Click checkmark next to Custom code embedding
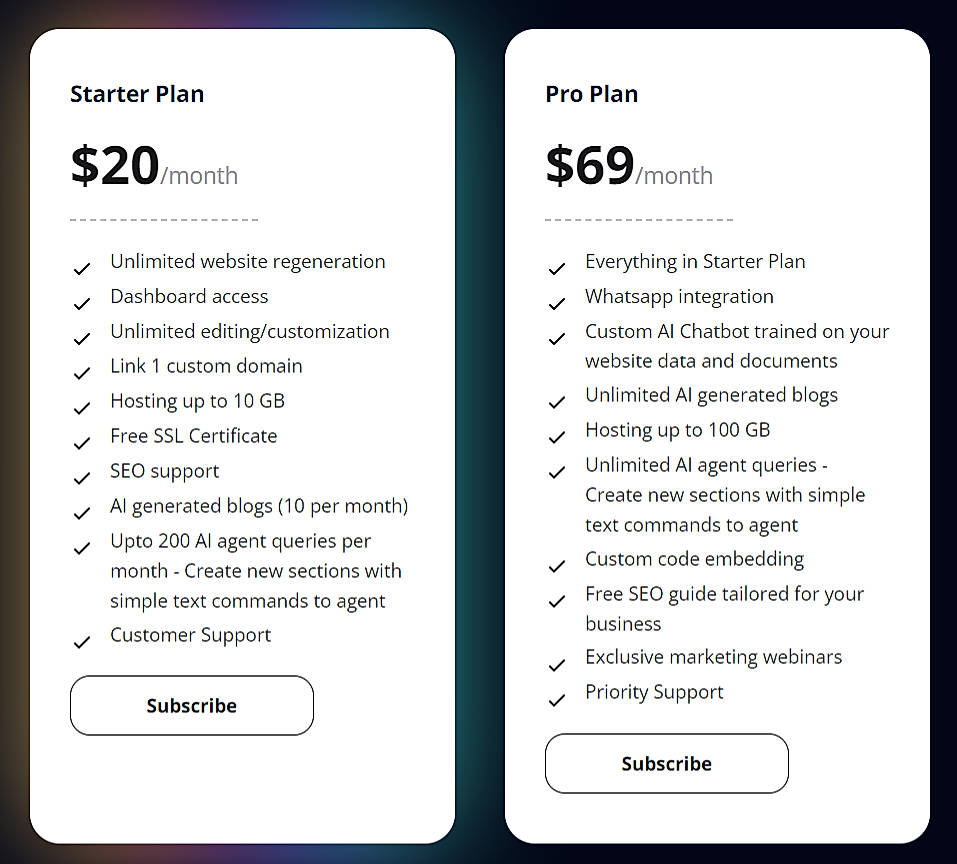This screenshot has height=864, width=957. (x=557, y=566)
